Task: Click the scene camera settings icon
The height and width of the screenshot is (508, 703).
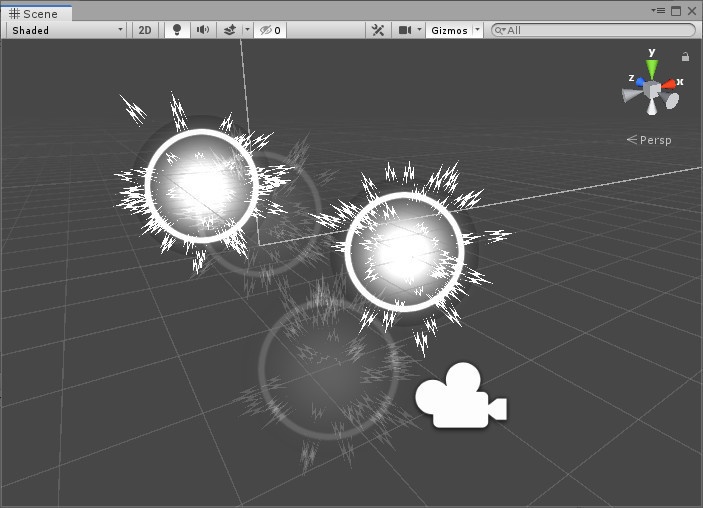Action: point(405,30)
